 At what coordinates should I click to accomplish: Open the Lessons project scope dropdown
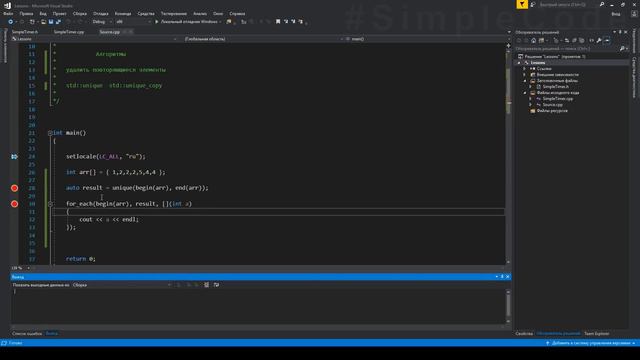pos(94,39)
